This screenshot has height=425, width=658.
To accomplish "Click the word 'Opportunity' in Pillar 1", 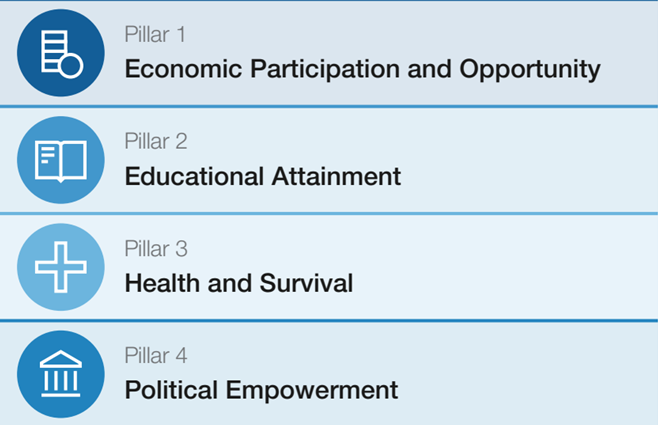I will (530, 69).
